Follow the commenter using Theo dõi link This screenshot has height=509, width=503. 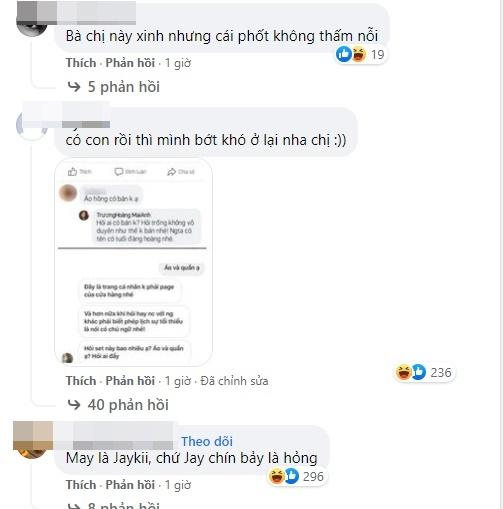207,441
